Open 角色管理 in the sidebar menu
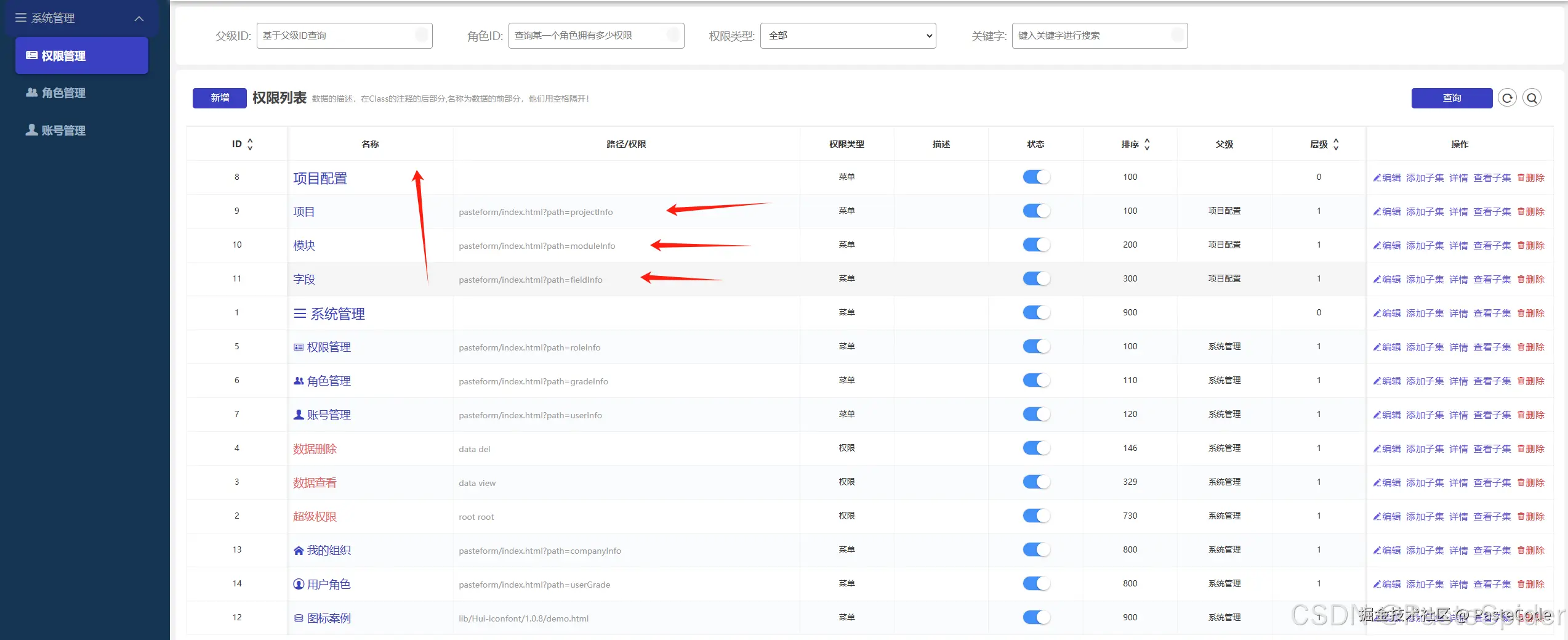Viewport: 1568px width, 640px height. (x=82, y=93)
